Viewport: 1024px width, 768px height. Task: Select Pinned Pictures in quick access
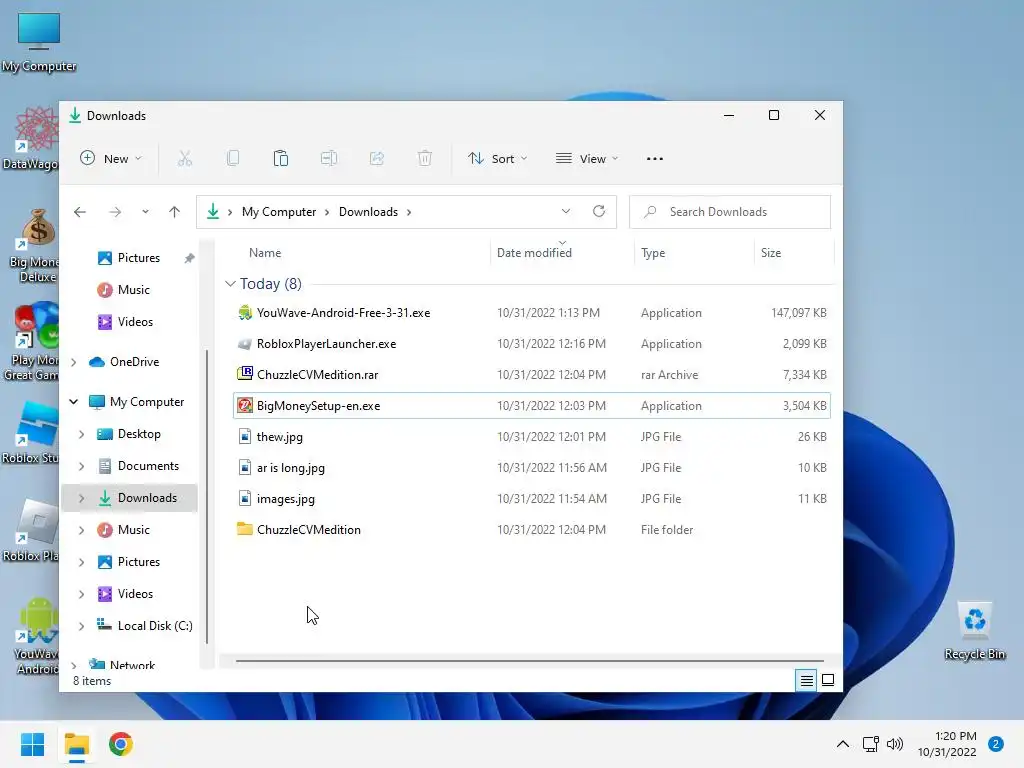(x=138, y=258)
